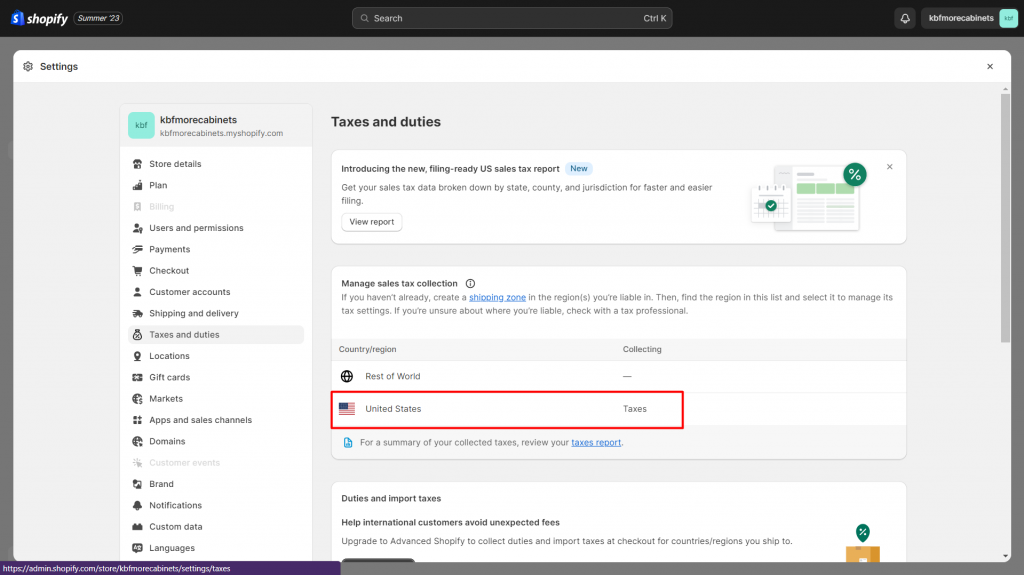Click the Languages icon
Image resolution: width=1024 pixels, height=575 pixels.
point(137,548)
